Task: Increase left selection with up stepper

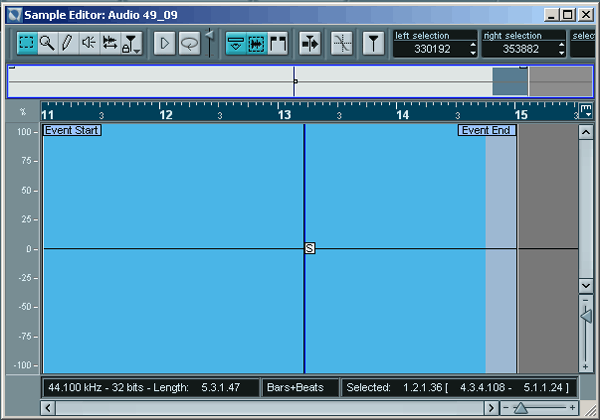Action: click(473, 45)
